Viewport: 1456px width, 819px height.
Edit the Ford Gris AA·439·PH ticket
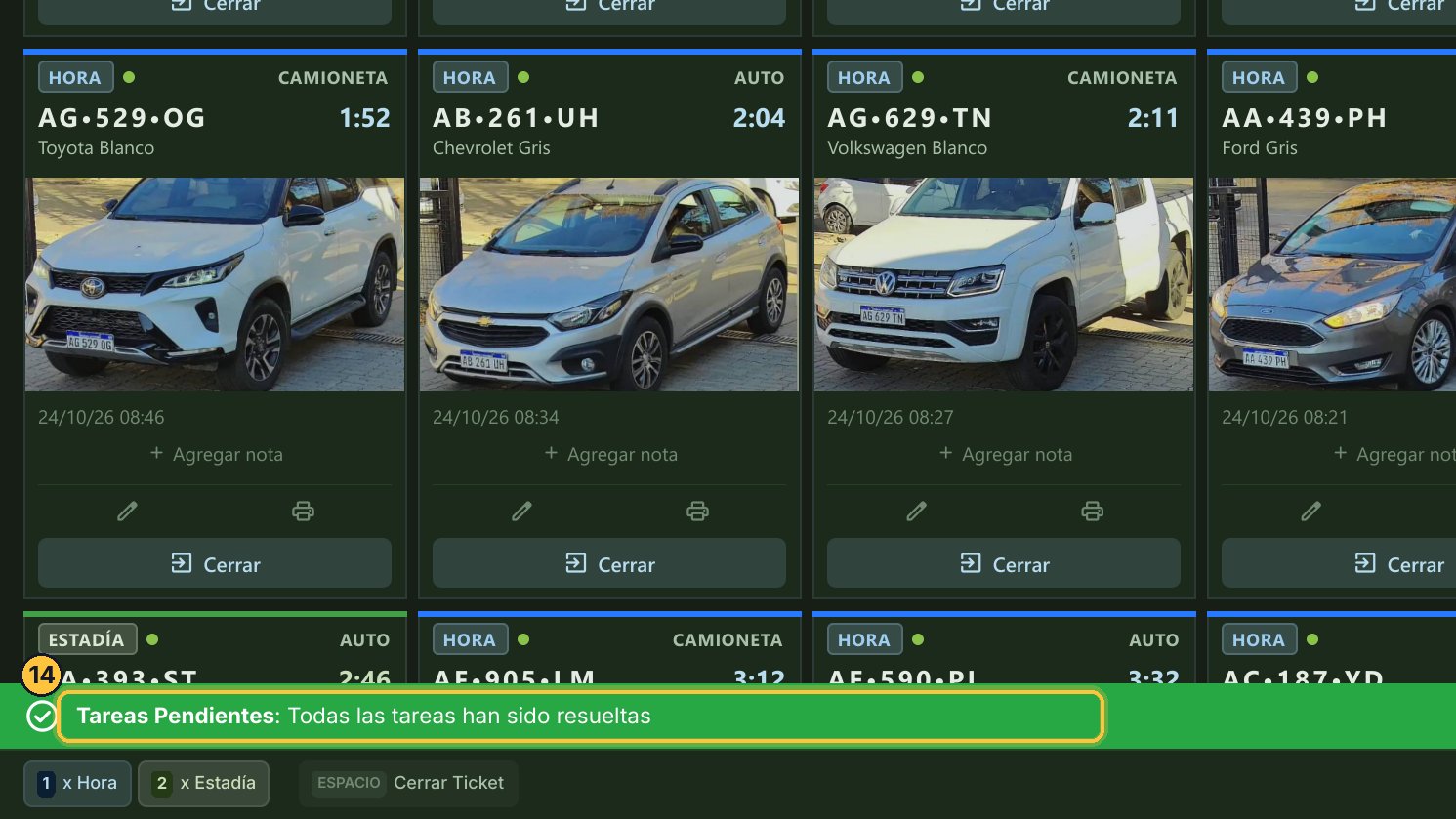click(1310, 511)
